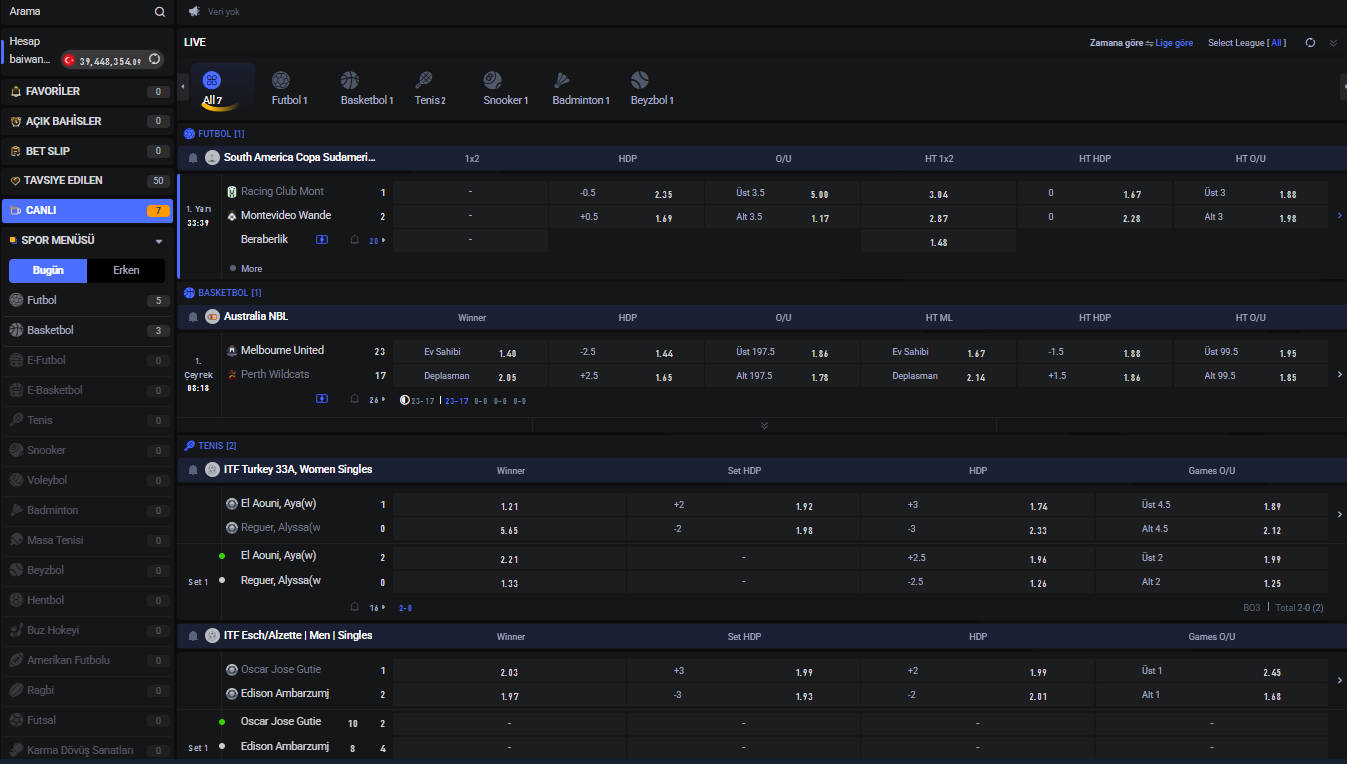Bet Racing Club handicap -0.5 at 2.35
This screenshot has width=1347, height=764.
[x=626, y=193]
